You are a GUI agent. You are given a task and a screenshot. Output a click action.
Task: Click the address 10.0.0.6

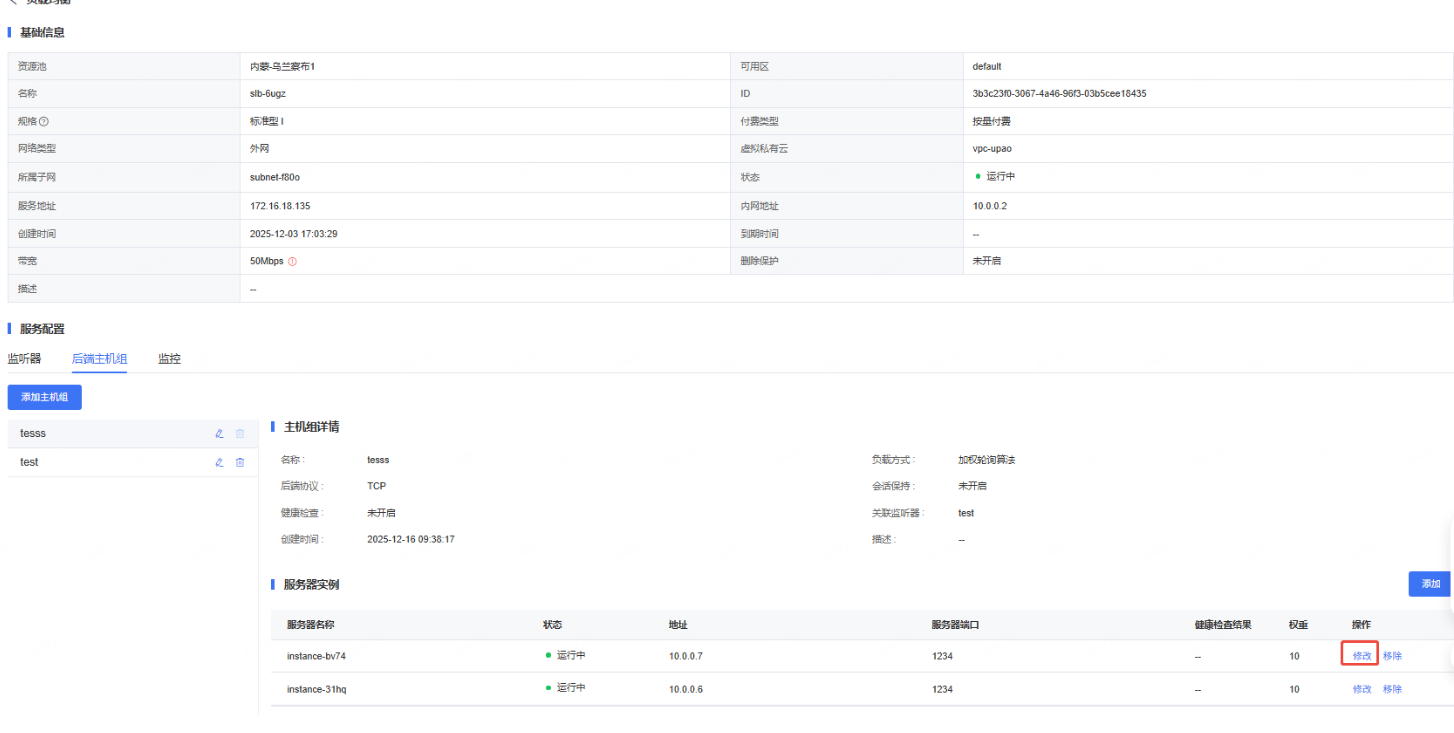coord(686,689)
